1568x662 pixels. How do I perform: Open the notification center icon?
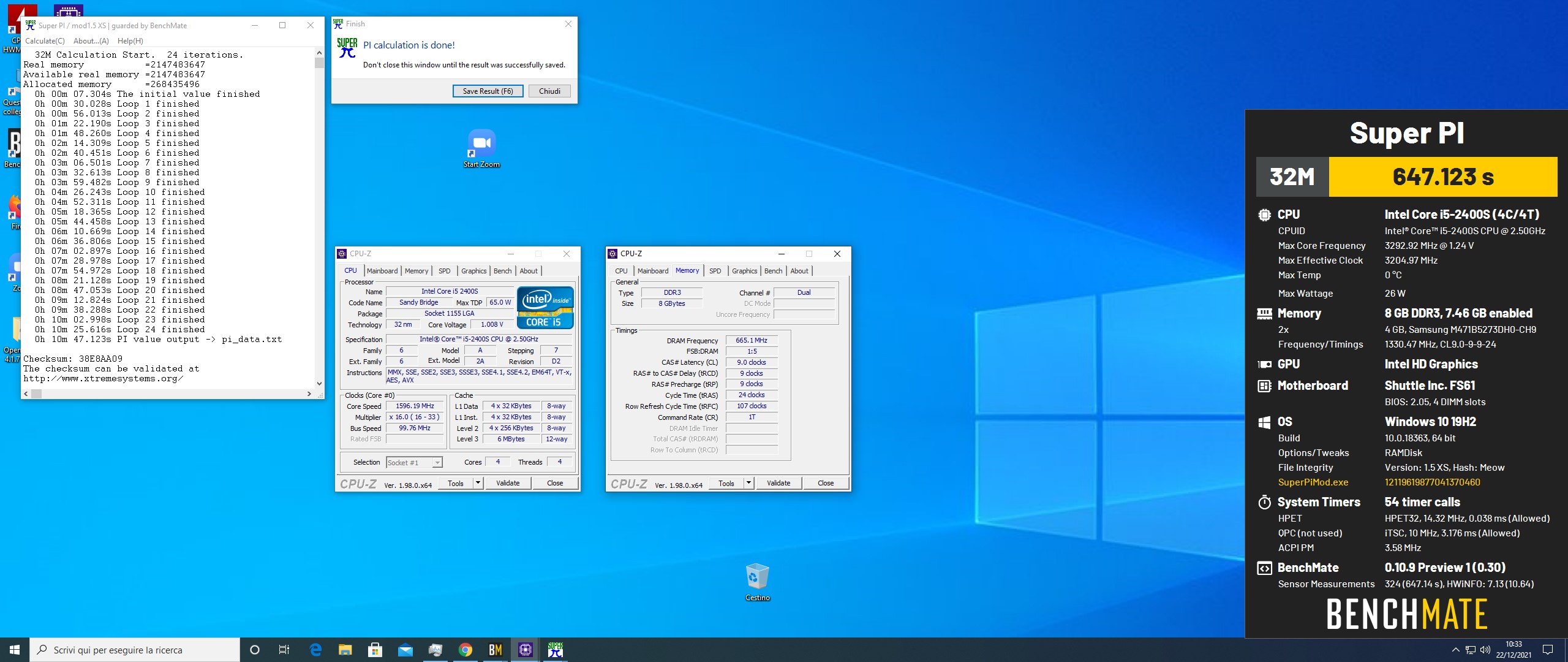pos(1548,650)
